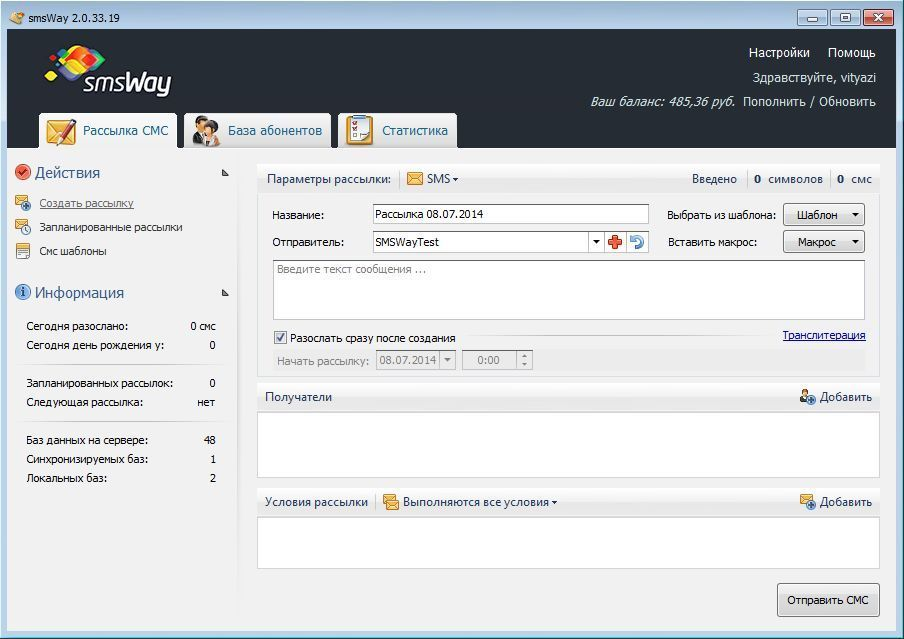Image resolution: width=904 pixels, height=639 pixels.
Task: Click the add recipients icon in Получатели
Action: [808, 397]
